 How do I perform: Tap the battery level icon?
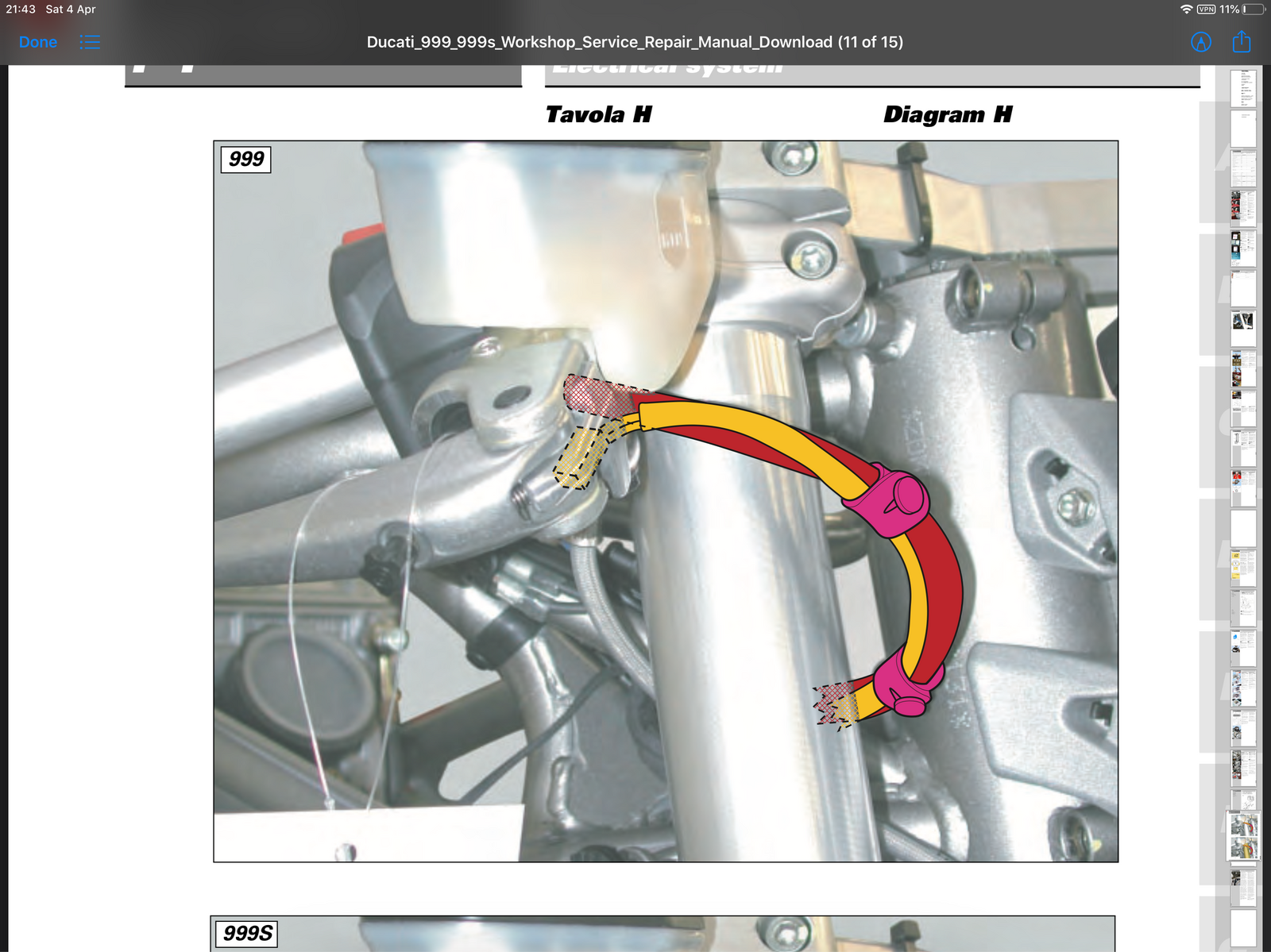coord(1253,10)
